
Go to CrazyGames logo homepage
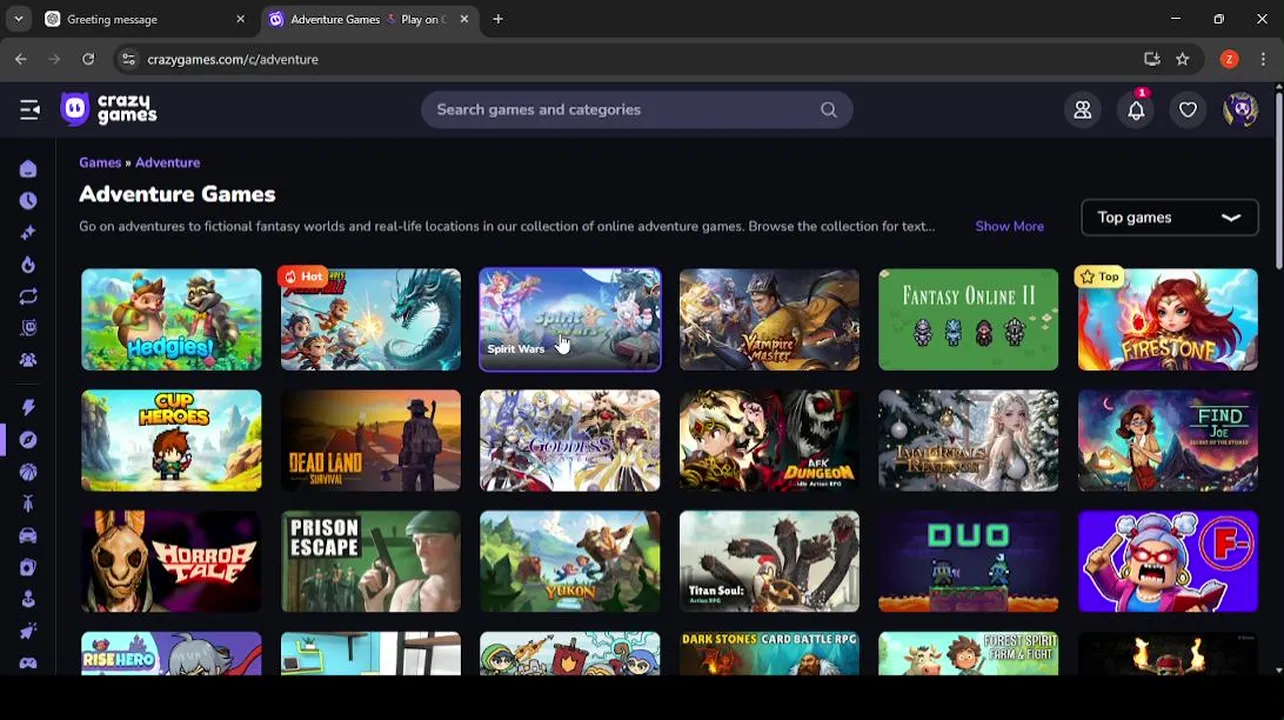pos(108,109)
